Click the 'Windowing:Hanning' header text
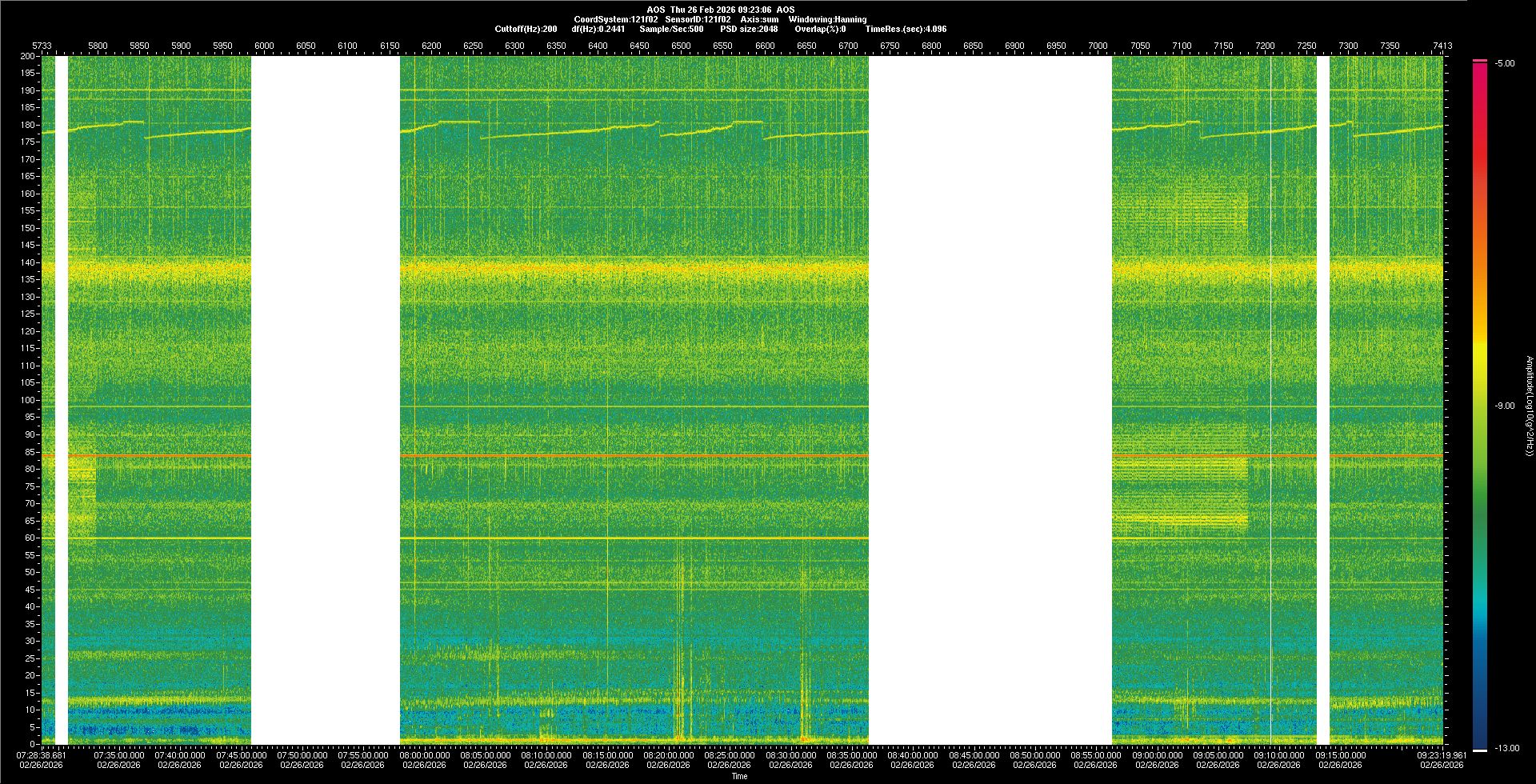Image resolution: width=1536 pixels, height=784 pixels. coord(827,19)
